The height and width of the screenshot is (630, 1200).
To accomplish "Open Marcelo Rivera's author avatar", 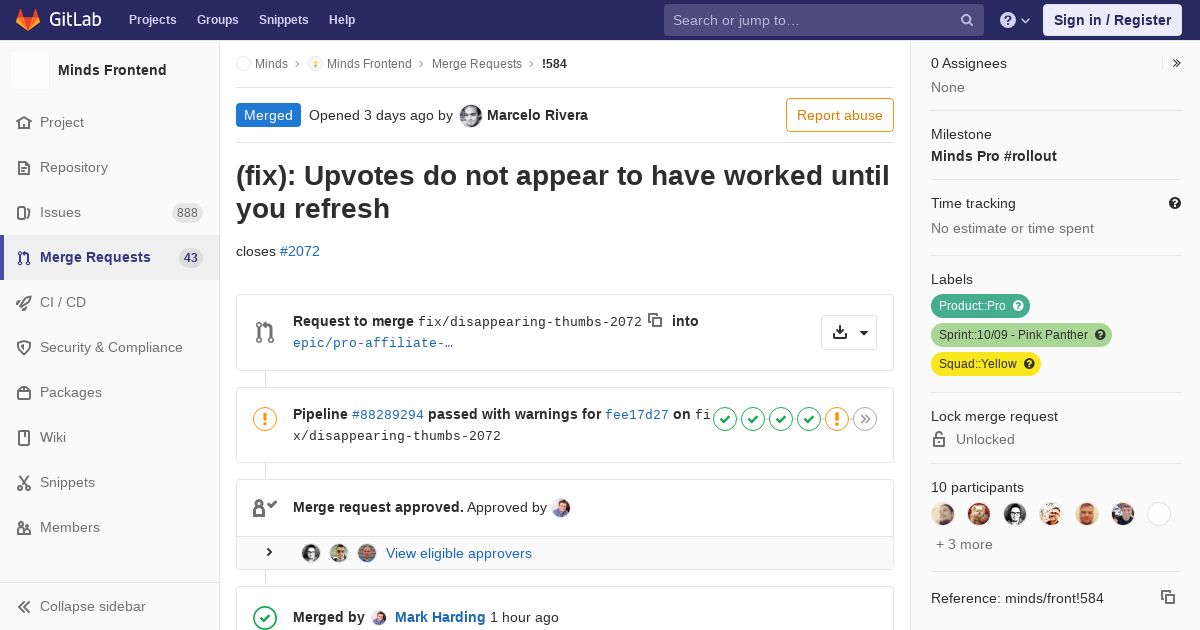I will [x=471, y=116].
